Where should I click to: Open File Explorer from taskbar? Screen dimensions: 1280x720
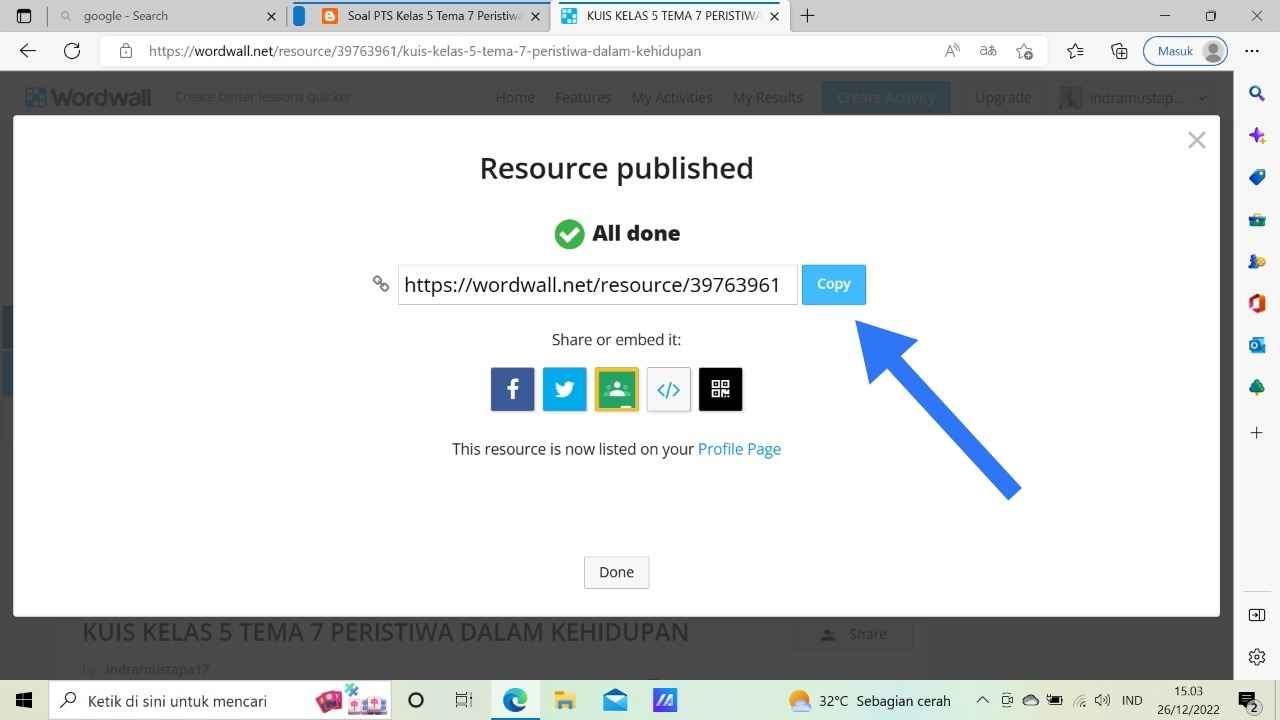click(x=565, y=700)
